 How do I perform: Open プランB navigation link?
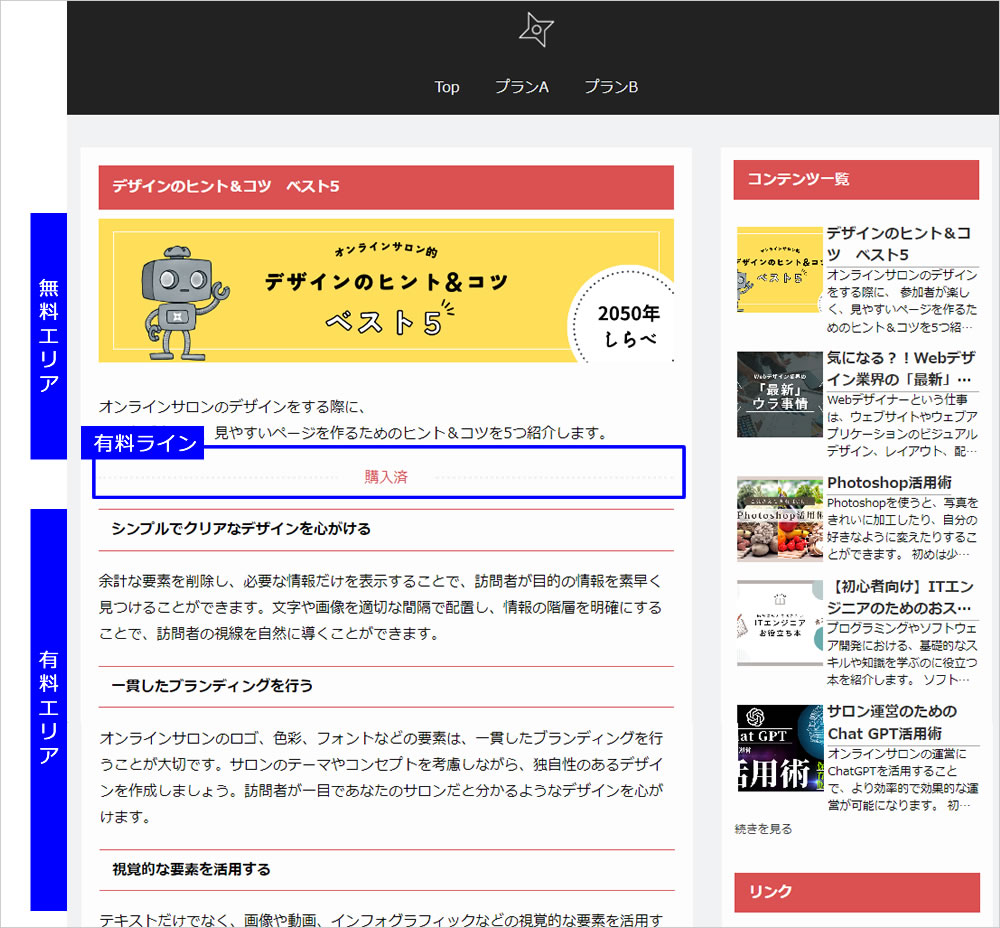pos(611,87)
